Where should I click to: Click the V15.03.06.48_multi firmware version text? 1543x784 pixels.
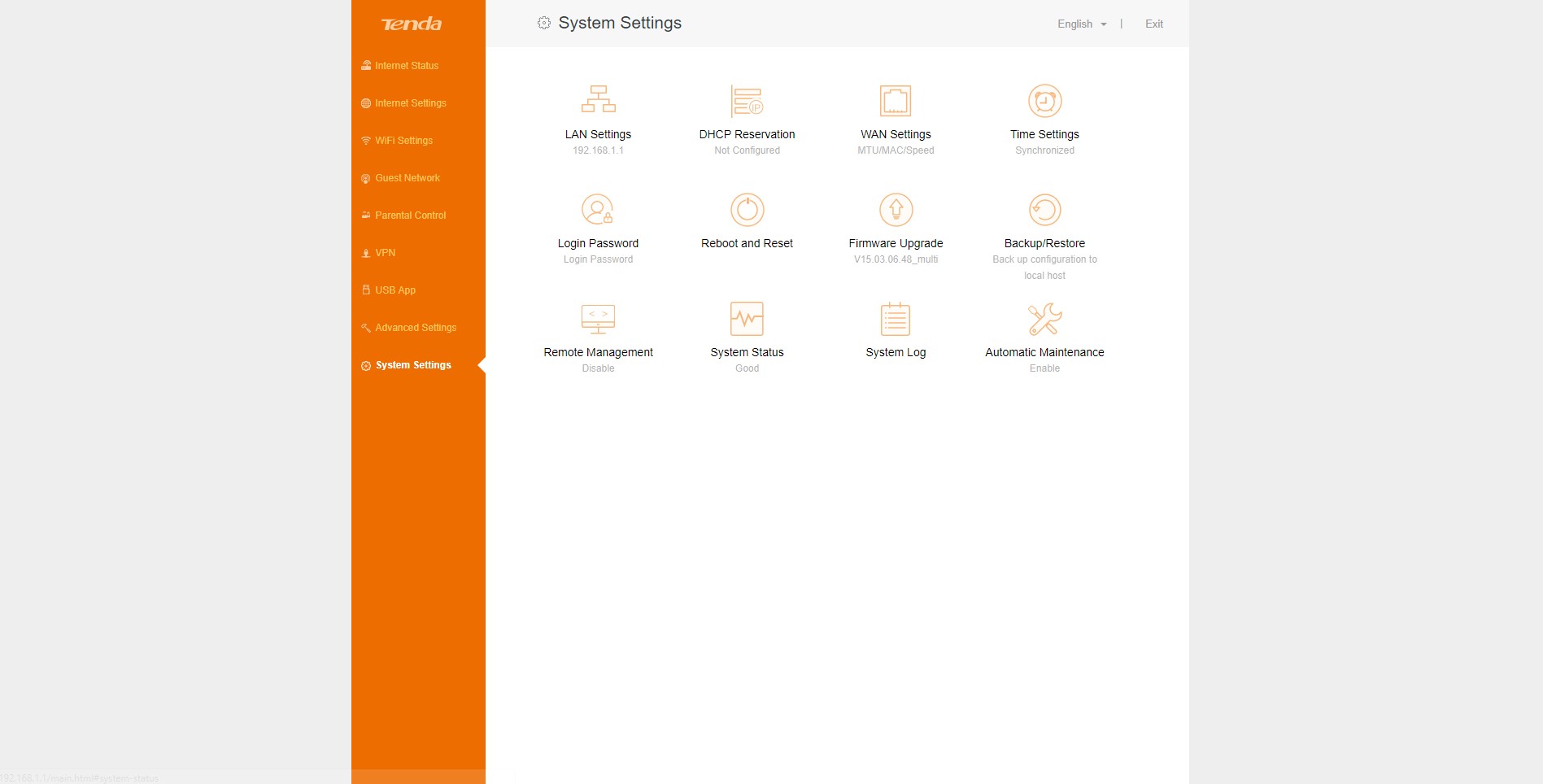(x=896, y=259)
